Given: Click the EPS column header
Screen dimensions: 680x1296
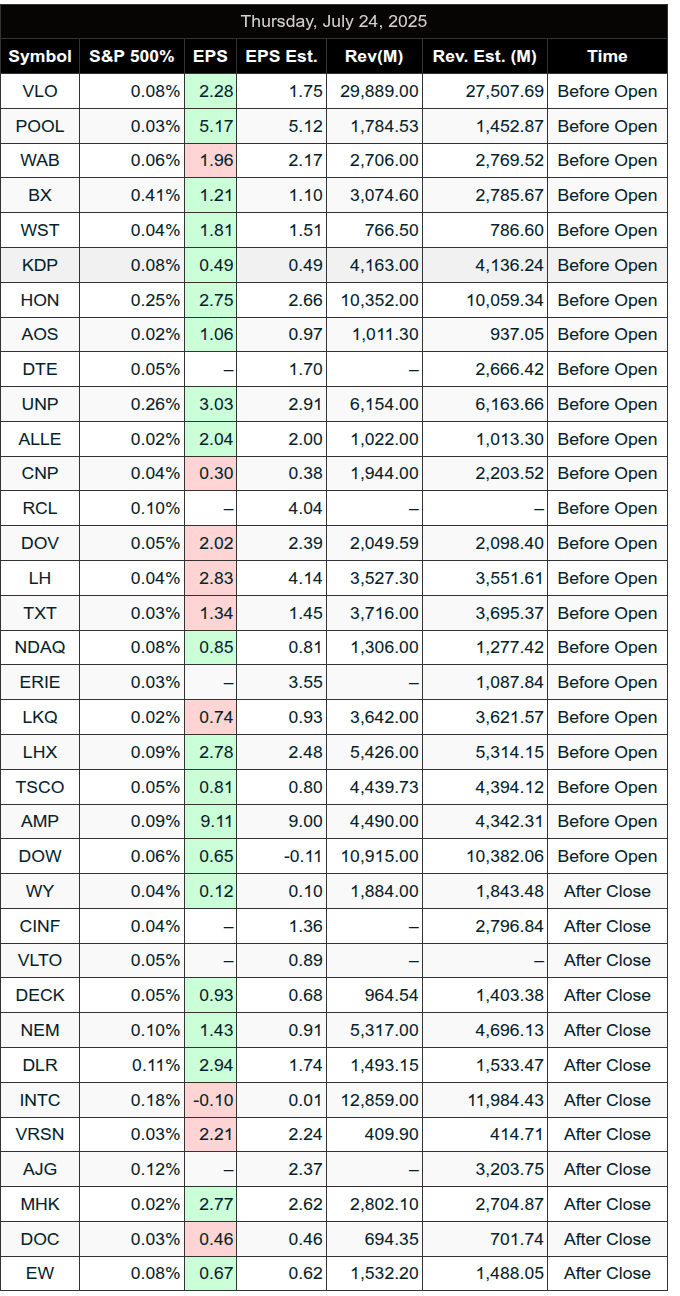Looking at the screenshot, I should coord(210,56).
